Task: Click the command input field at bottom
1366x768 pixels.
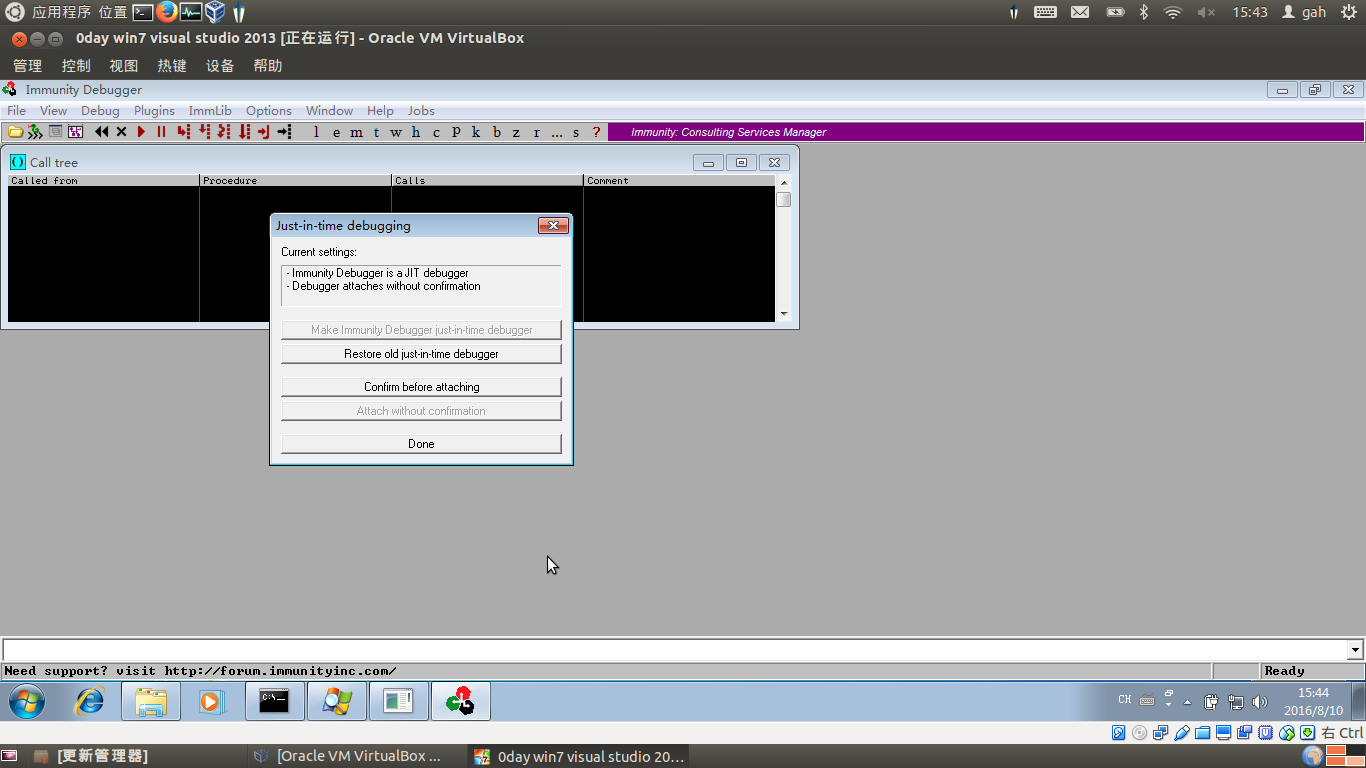Action: (675, 650)
